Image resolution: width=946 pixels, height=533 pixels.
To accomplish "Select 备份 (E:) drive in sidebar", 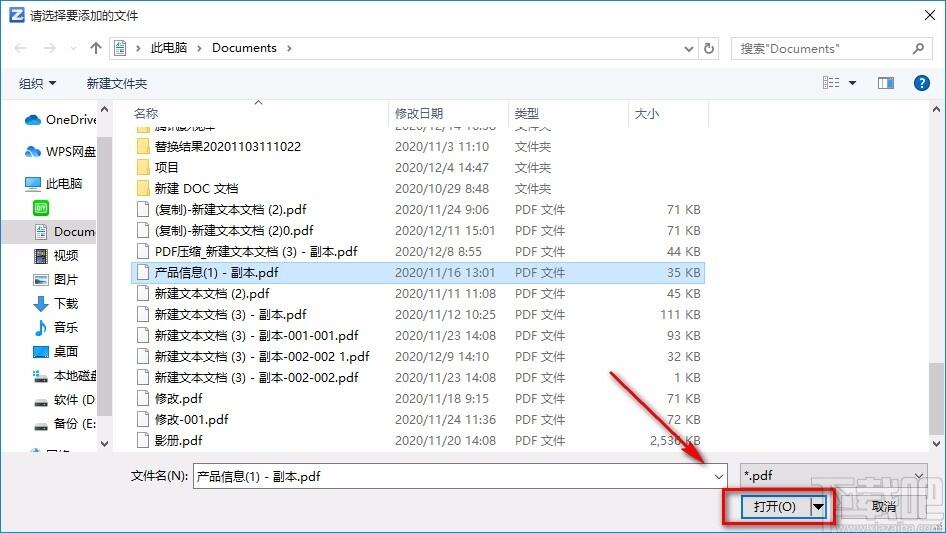I will [65, 424].
